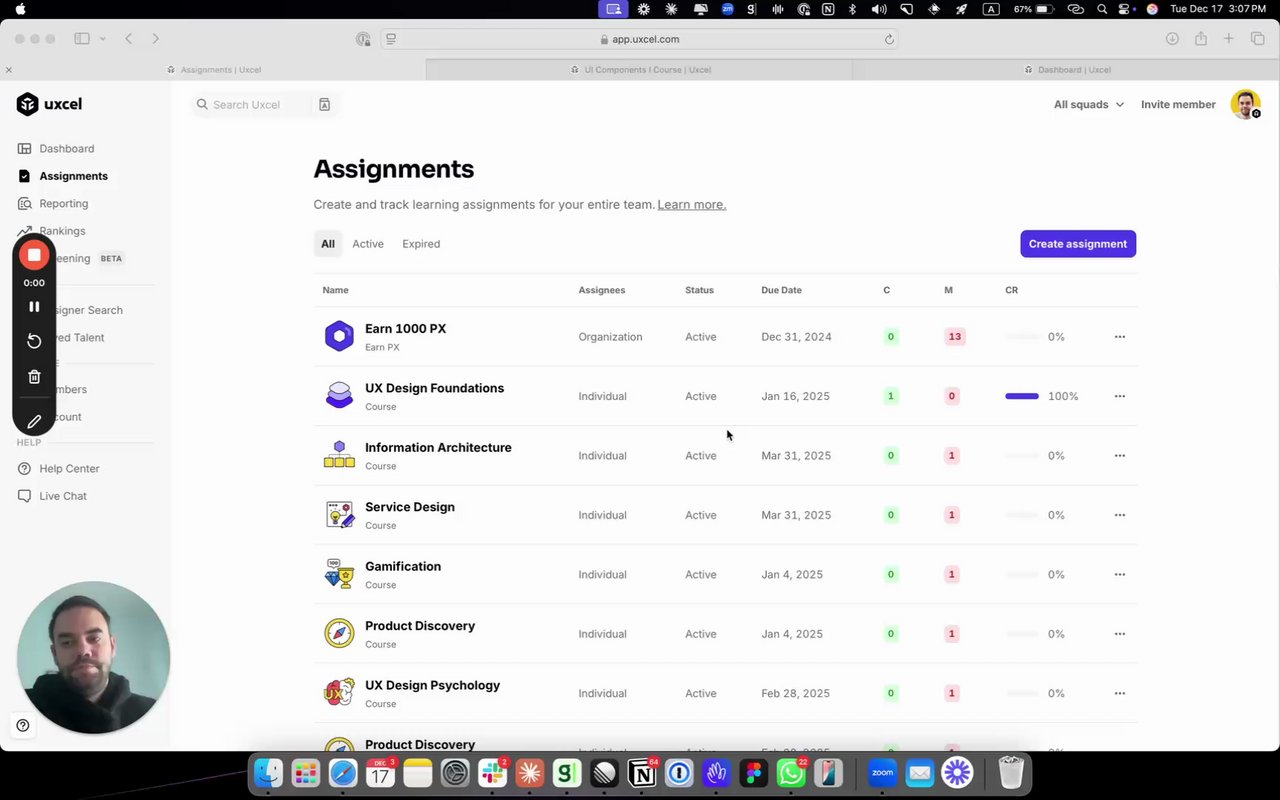Screen dimensions: 1280x800
Task: Select the All filter tab
Action: 328,244
